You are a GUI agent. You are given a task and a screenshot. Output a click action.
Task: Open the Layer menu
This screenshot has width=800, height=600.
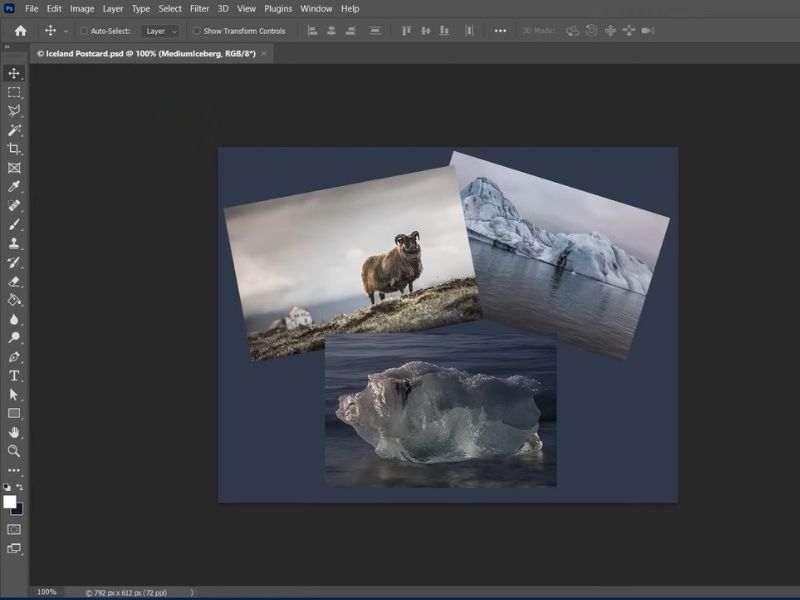click(113, 9)
